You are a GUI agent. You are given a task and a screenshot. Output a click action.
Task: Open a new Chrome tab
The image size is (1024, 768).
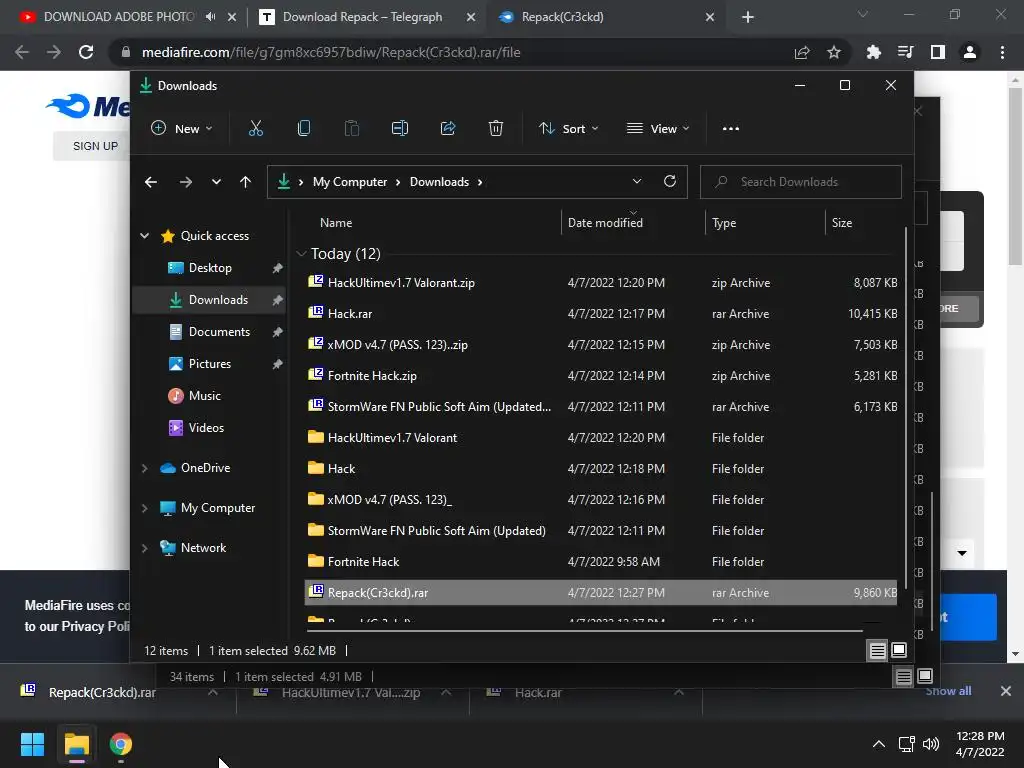click(x=748, y=17)
